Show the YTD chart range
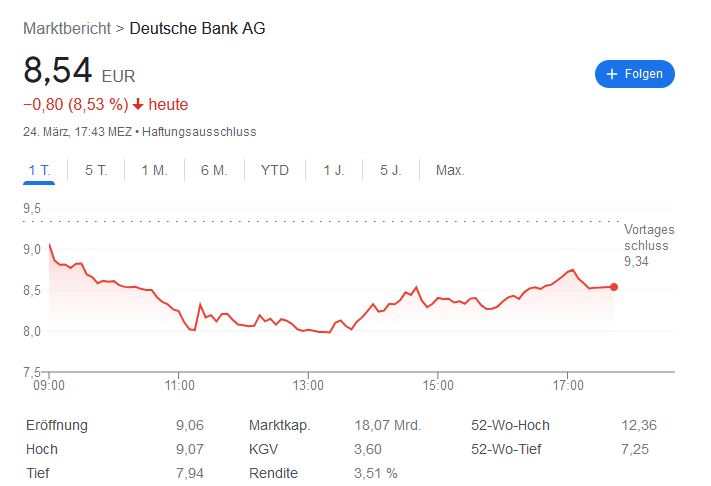The image size is (711, 486). click(x=275, y=170)
